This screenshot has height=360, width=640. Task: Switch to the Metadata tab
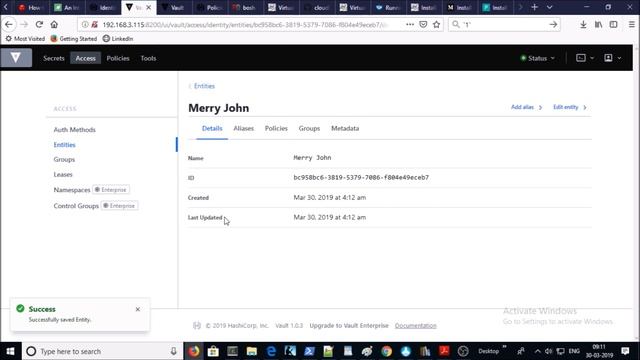point(345,129)
